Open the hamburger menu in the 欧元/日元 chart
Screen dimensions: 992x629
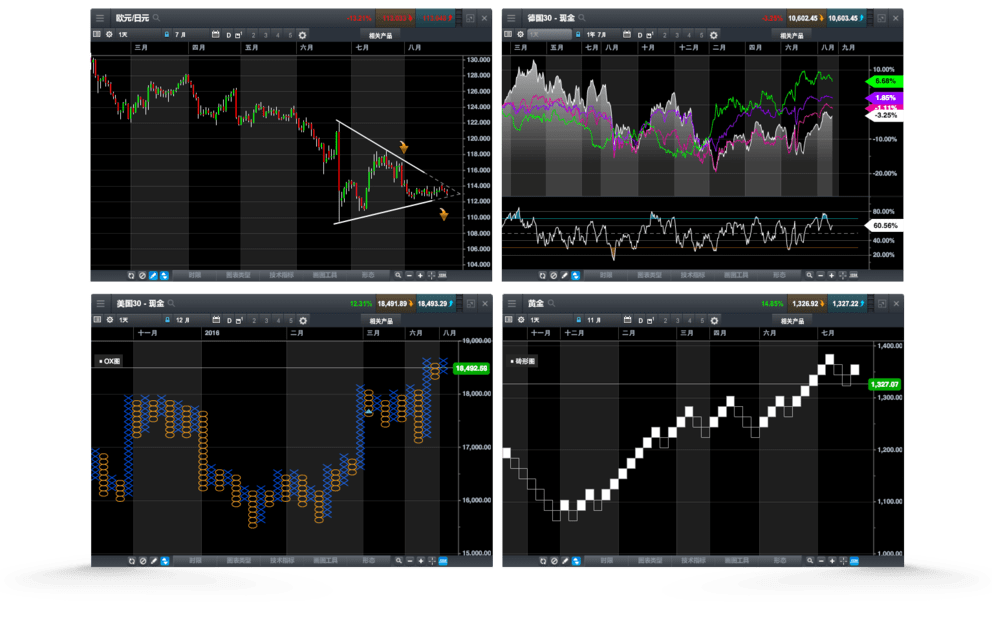(100, 18)
